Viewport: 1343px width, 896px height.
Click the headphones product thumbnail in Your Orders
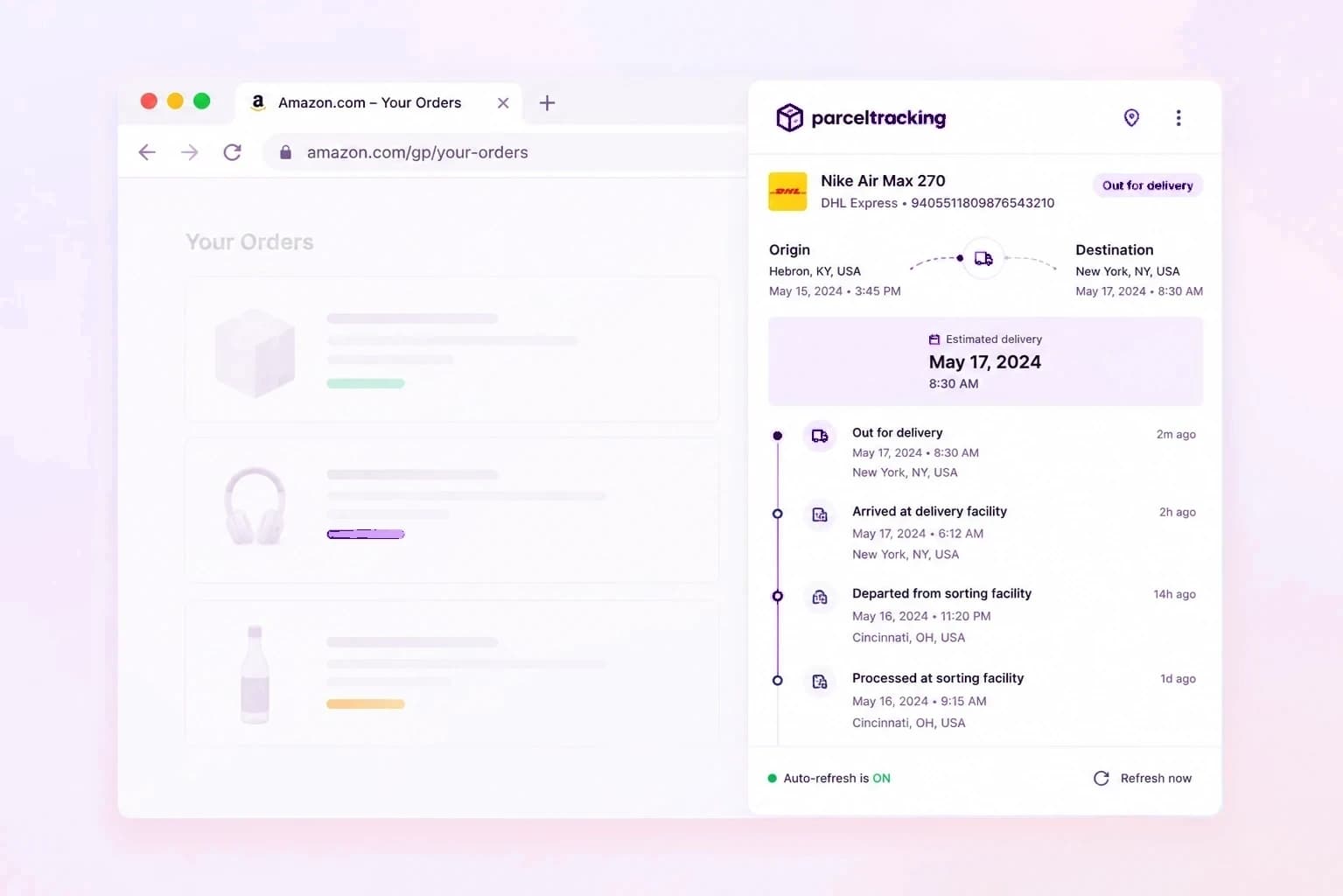click(255, 507)
